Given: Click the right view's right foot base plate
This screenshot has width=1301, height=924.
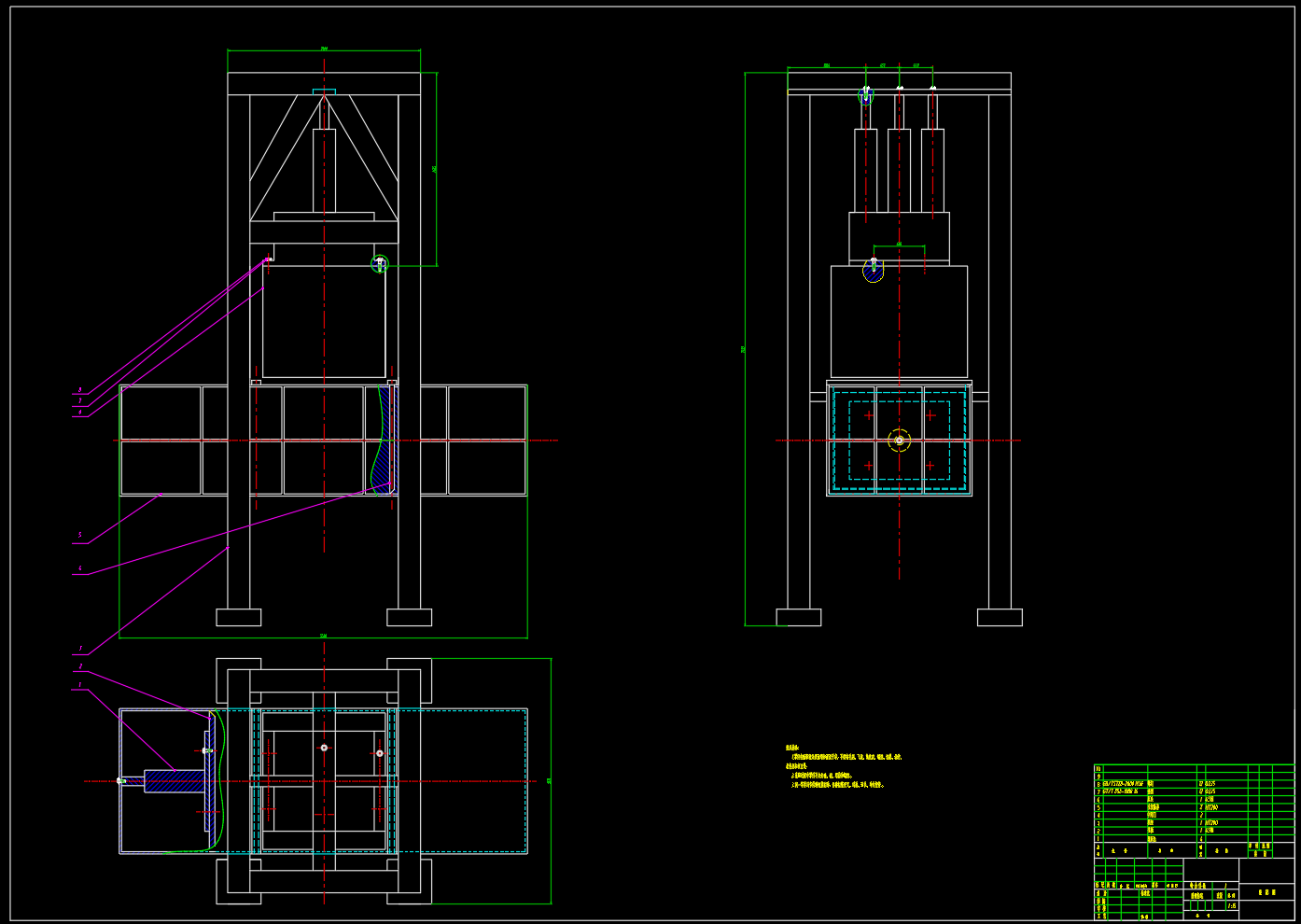Looking at the screenshot, I should (1000, 617).
